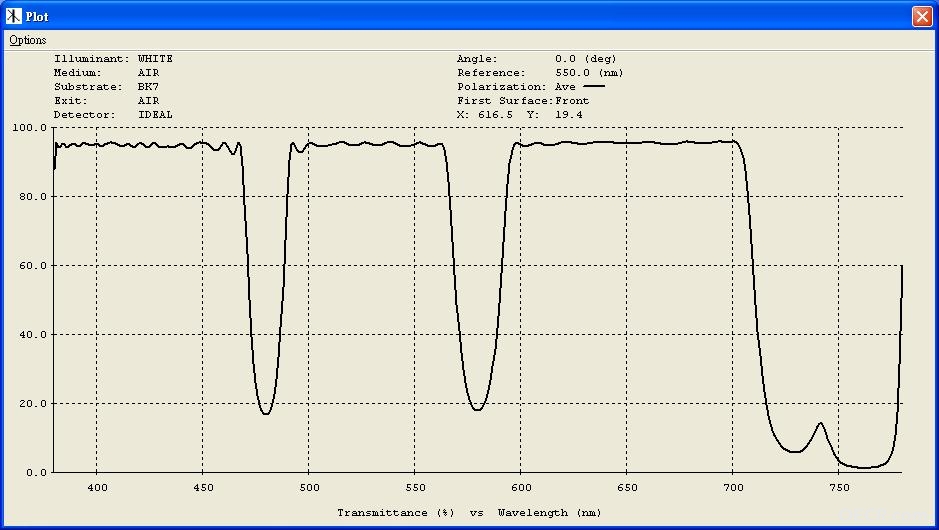This screenshot has width=939, height=530.
Task: Click the y-axis label '0.0'
Action: [37, 473]
